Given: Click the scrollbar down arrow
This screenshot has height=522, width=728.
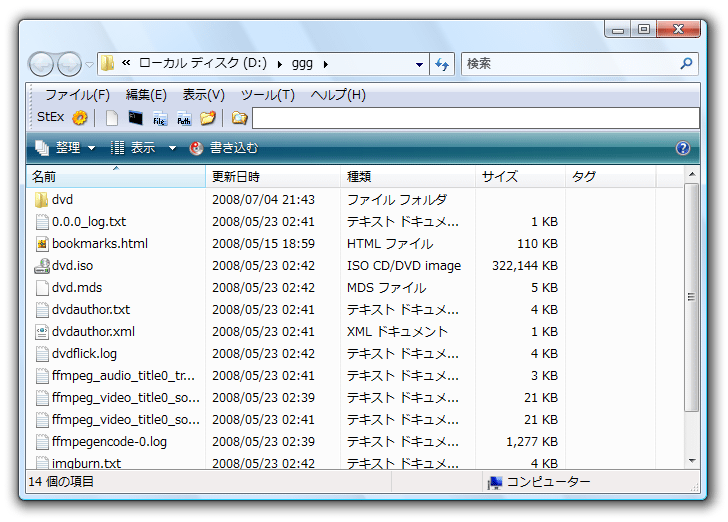Looking at the screenshot, I should (x=692, y=461).
